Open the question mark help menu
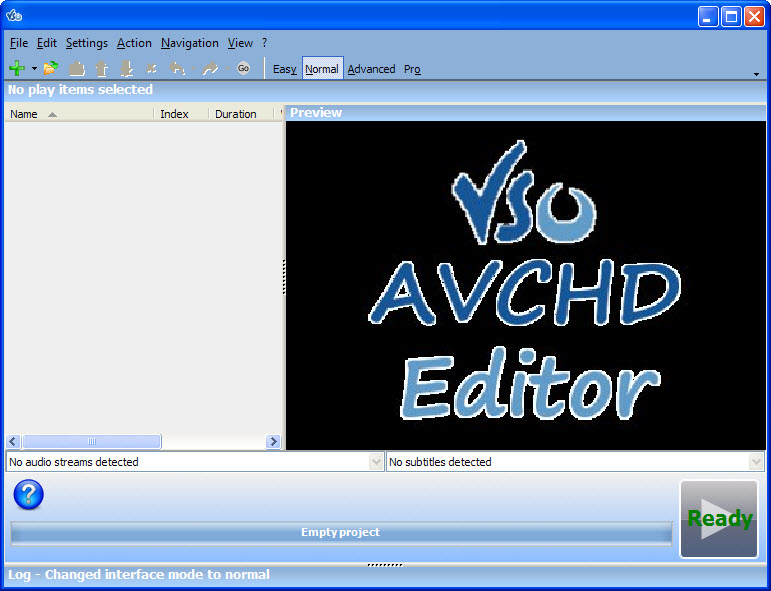Viewport: 771px width, 591px height. [x=265, y=43]
